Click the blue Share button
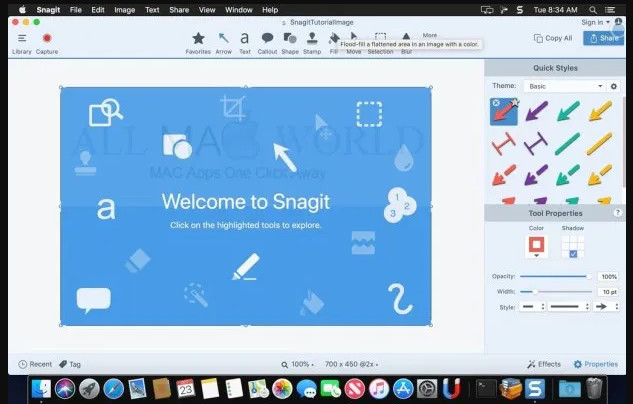This screenshot has width=633, height=404. click(x=604, y=38)
